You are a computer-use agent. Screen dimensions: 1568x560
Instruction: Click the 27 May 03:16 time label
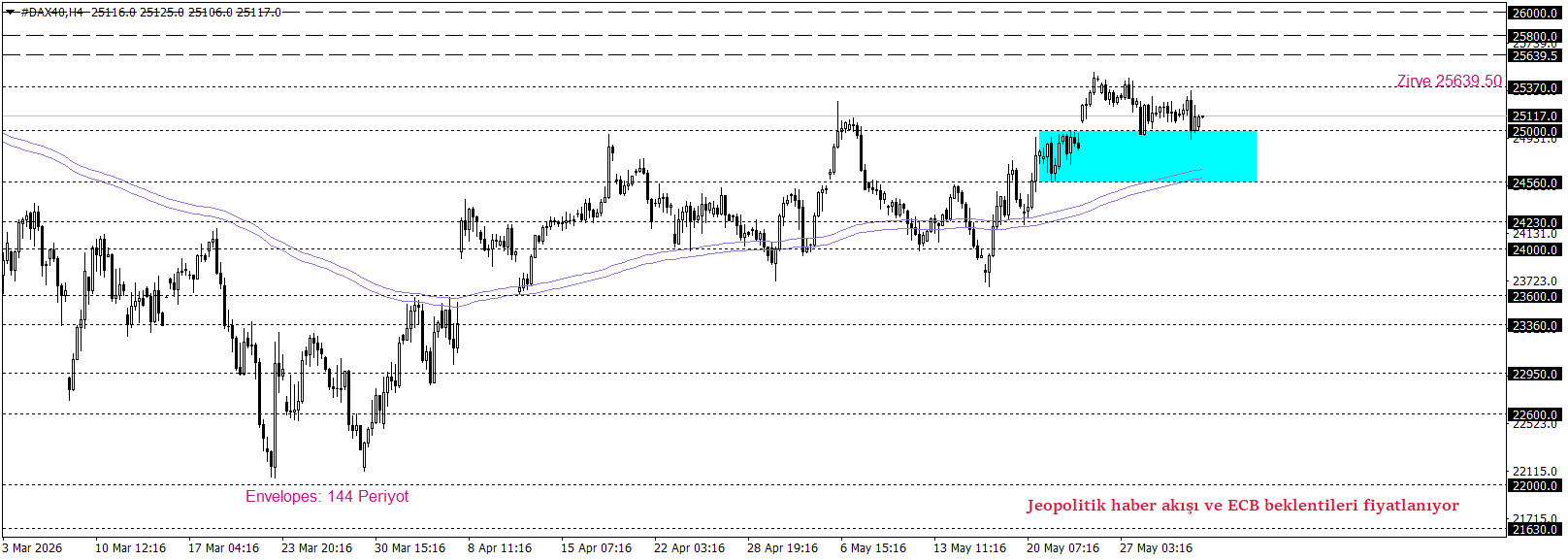point(1156,548)
